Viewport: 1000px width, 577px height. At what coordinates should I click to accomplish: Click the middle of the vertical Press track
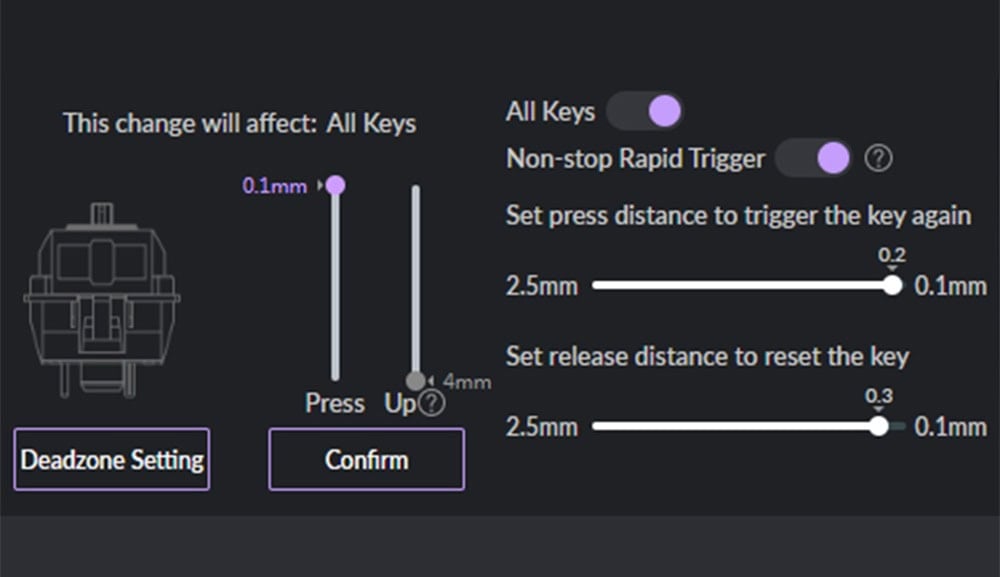click(x=335, y=283)
